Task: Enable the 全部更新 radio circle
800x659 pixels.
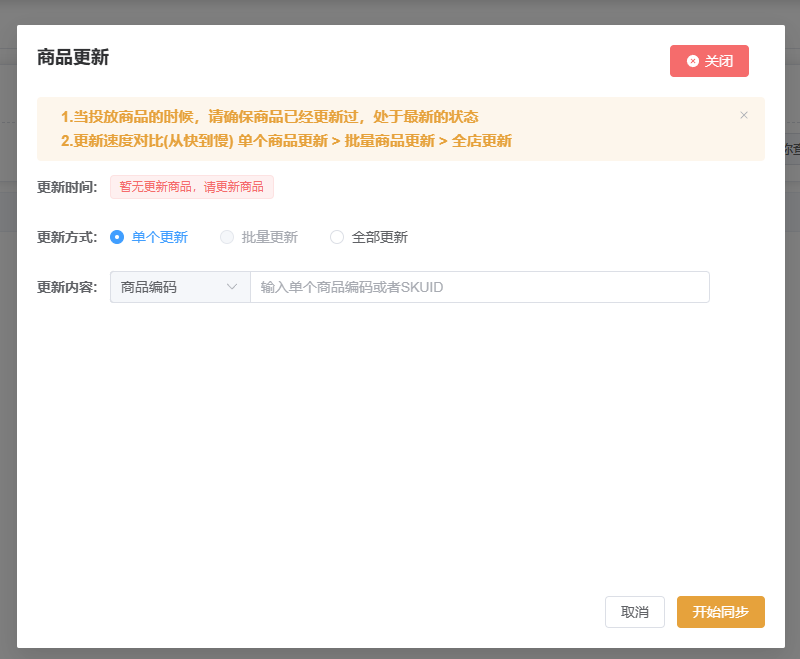Action: point(337,237)
